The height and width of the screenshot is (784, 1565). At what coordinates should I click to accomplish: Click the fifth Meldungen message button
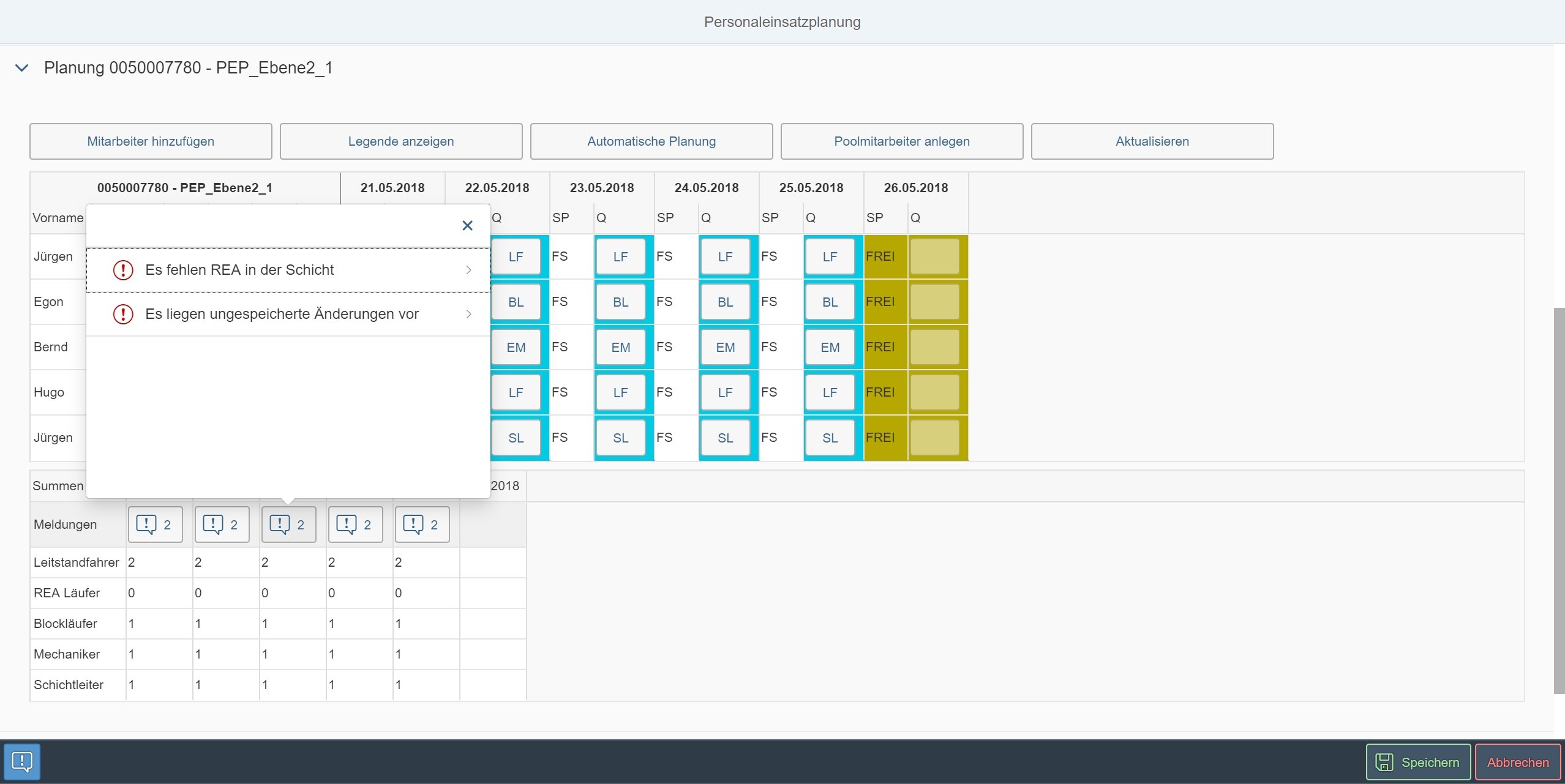422,525
